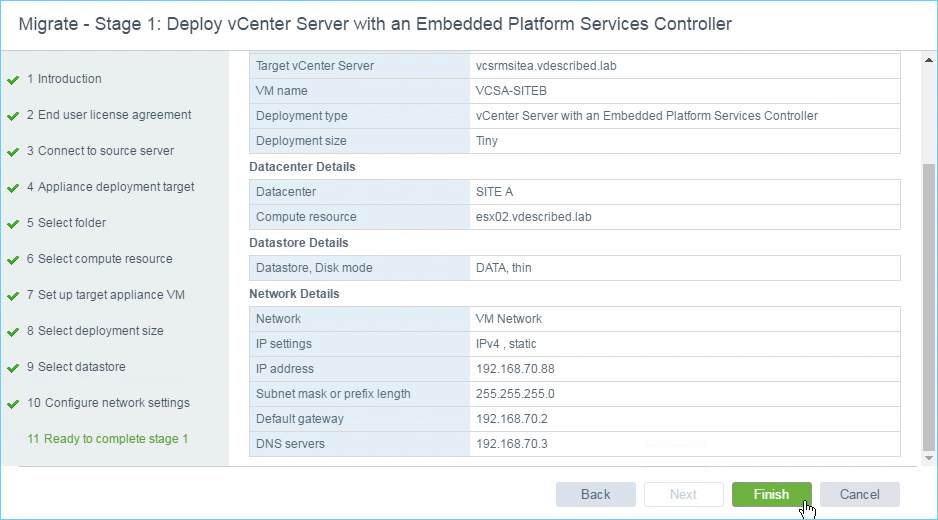Click the DNS servers value 192.168.70.3
This screenshot has width=938, height=520.
coord(511,444)
